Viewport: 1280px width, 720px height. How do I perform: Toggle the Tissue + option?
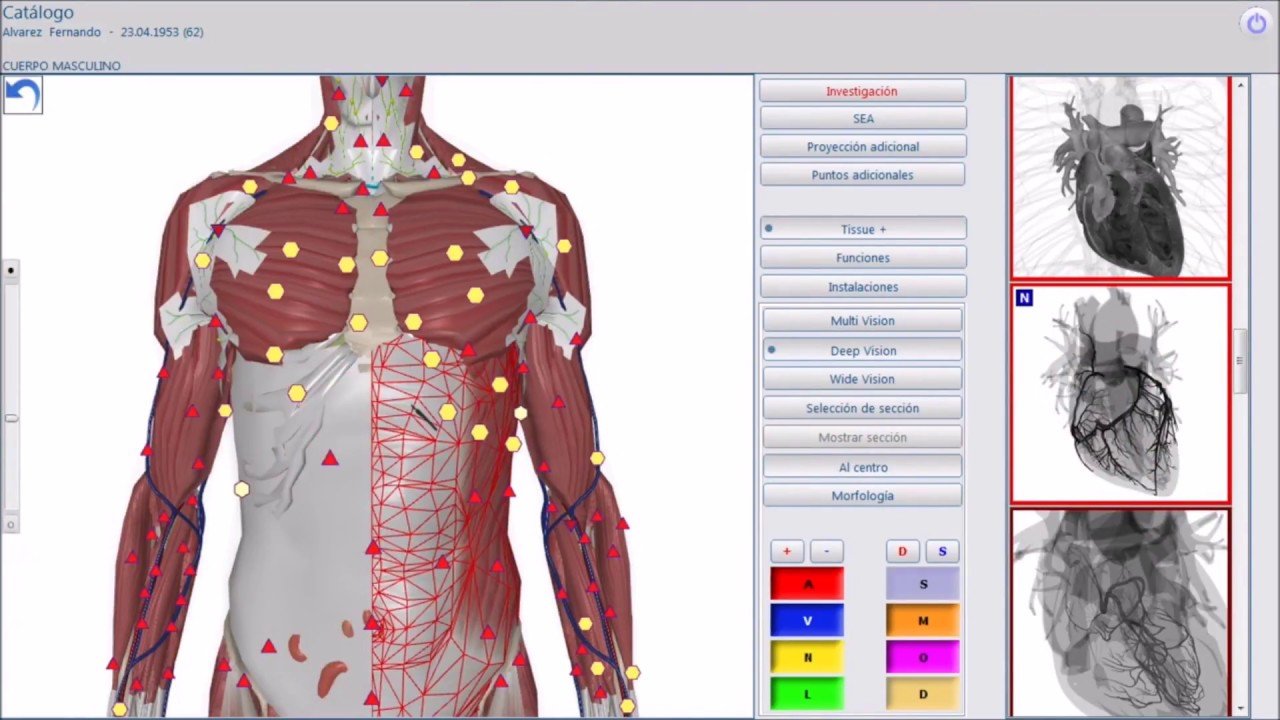click(x=862, y=229)
